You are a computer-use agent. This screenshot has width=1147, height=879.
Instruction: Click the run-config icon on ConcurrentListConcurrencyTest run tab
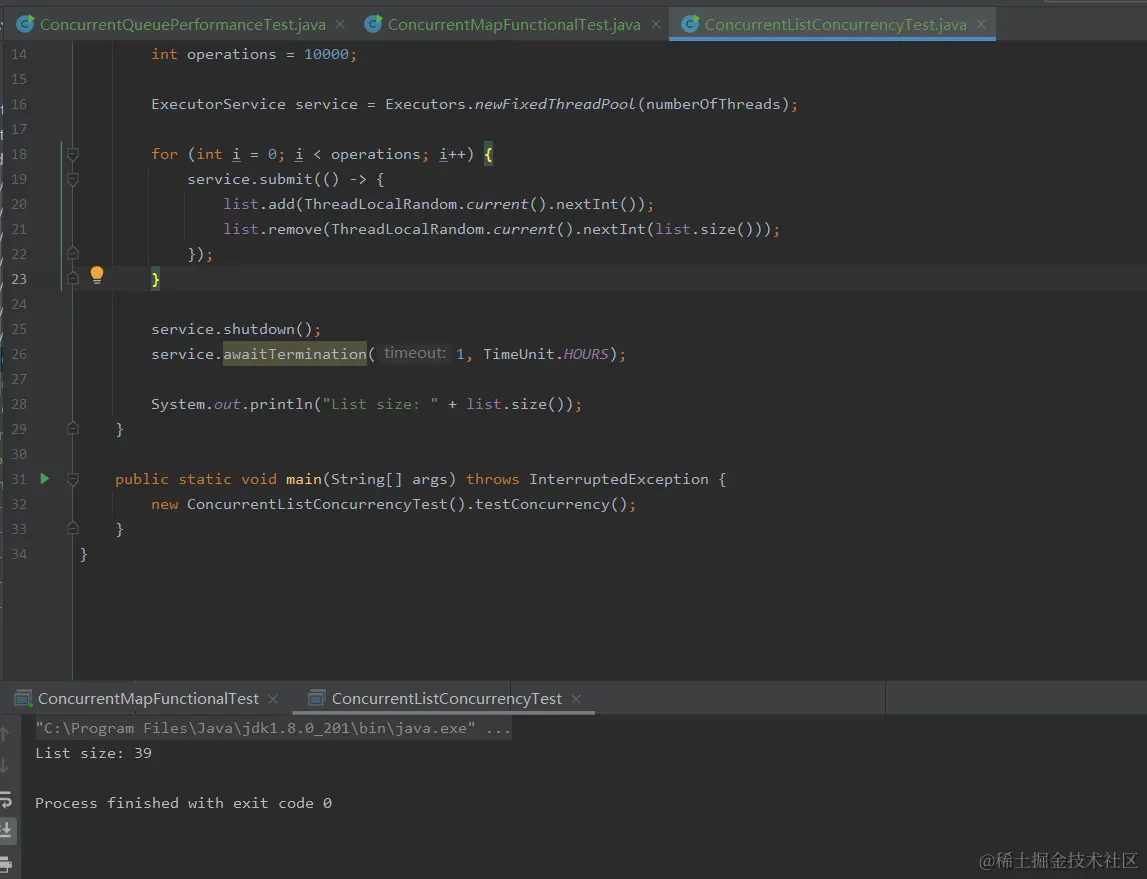(316, 698)
